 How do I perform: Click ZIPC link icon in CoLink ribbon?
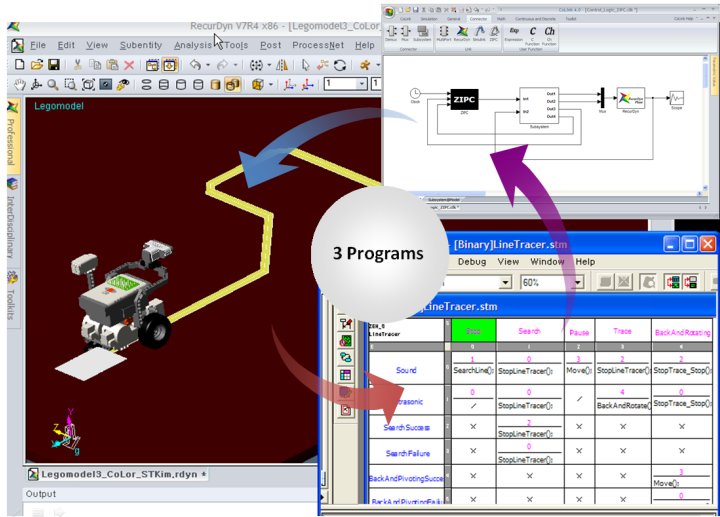click(494, 34)
